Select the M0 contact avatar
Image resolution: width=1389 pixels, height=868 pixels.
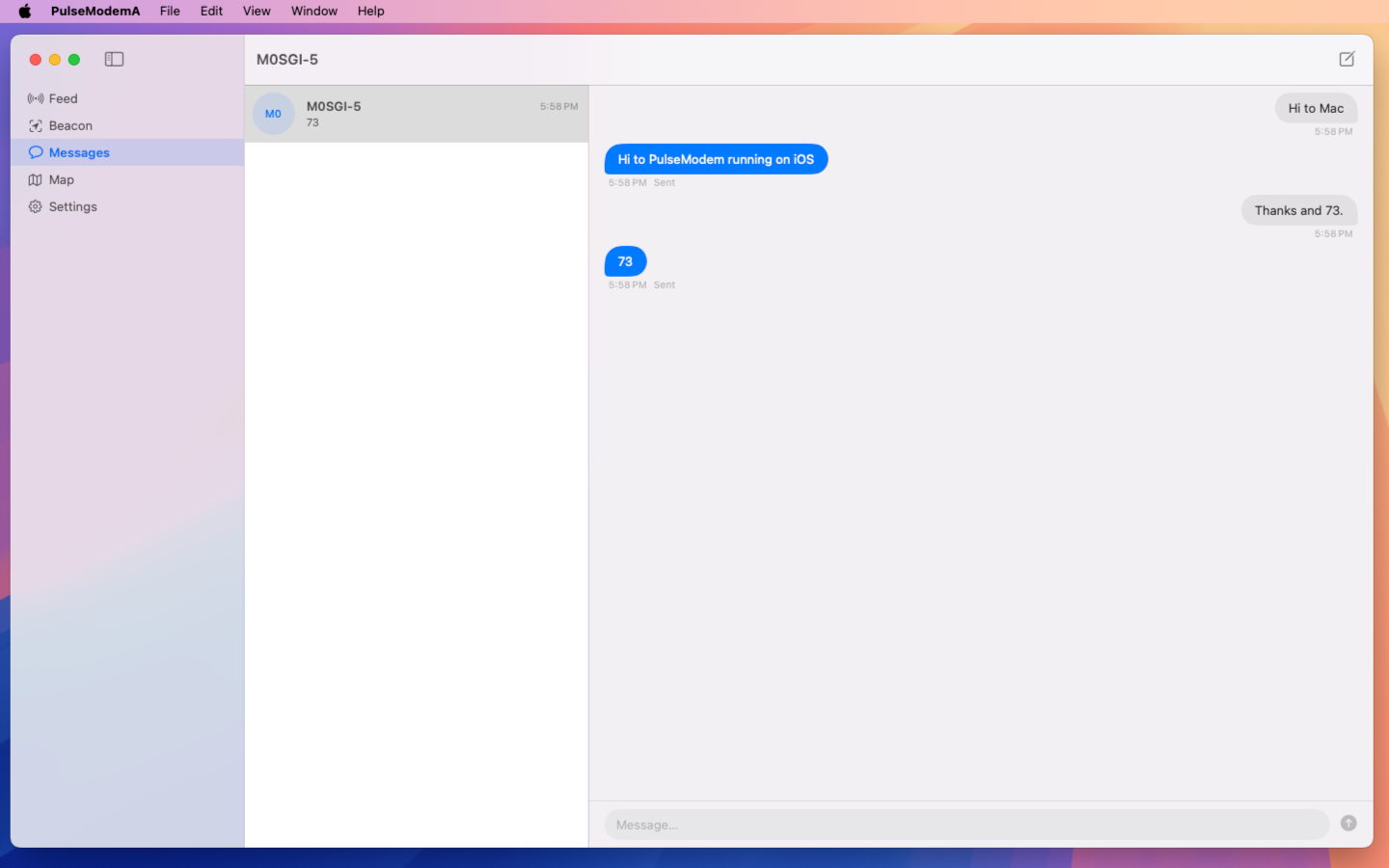point(273,114)
